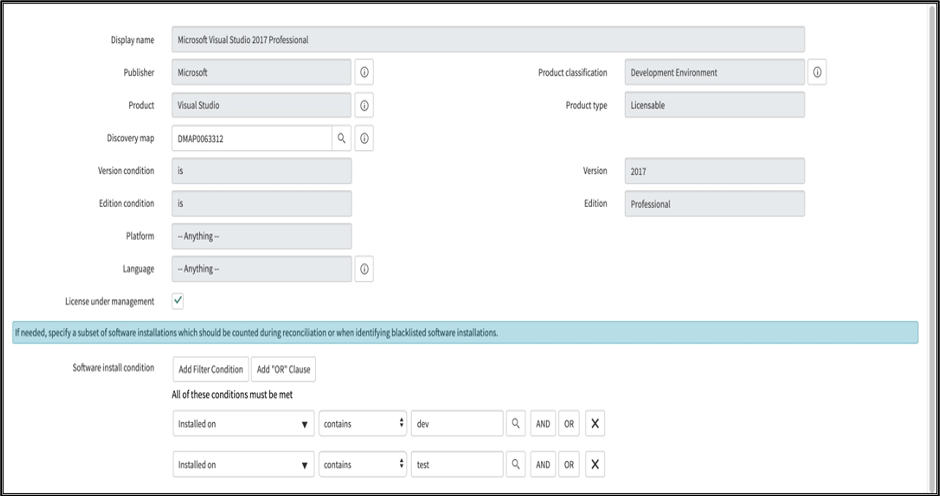Click the blue reconciliation info message
This screenshot has width=940, height=496.
point(465,332)
